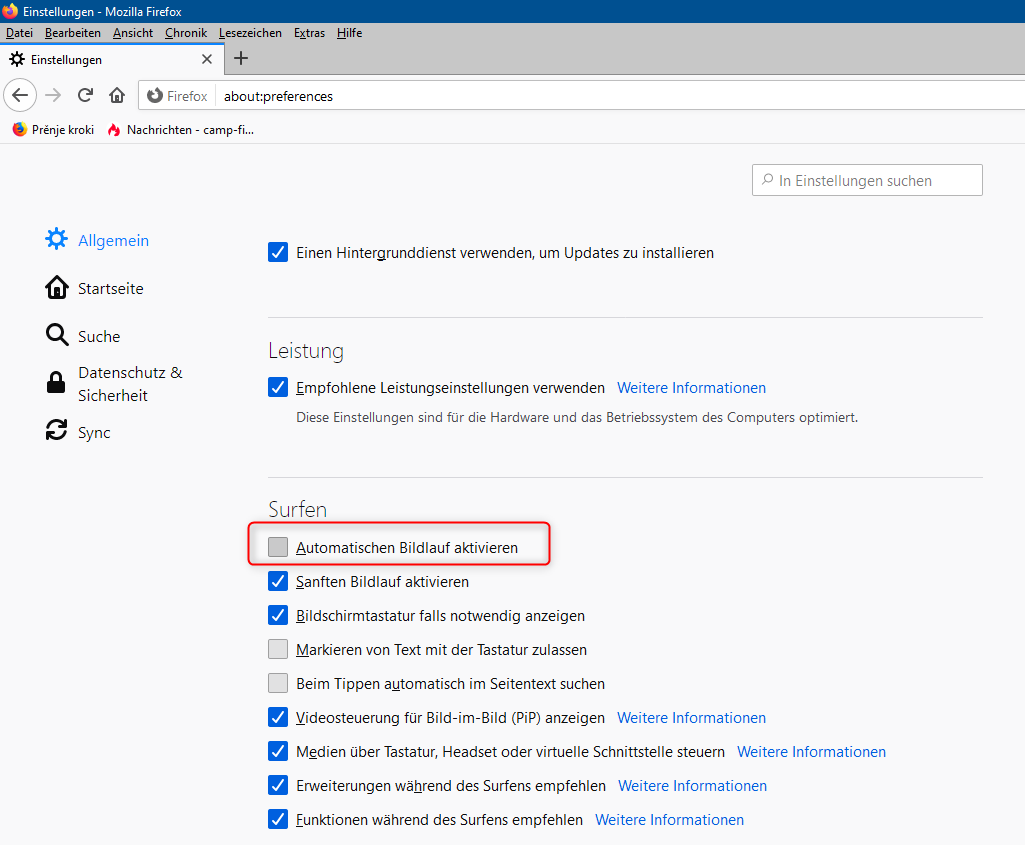This screenshot has height=845, width=1025.
Task: Open new tab with plus button
Action: [240, 59]
